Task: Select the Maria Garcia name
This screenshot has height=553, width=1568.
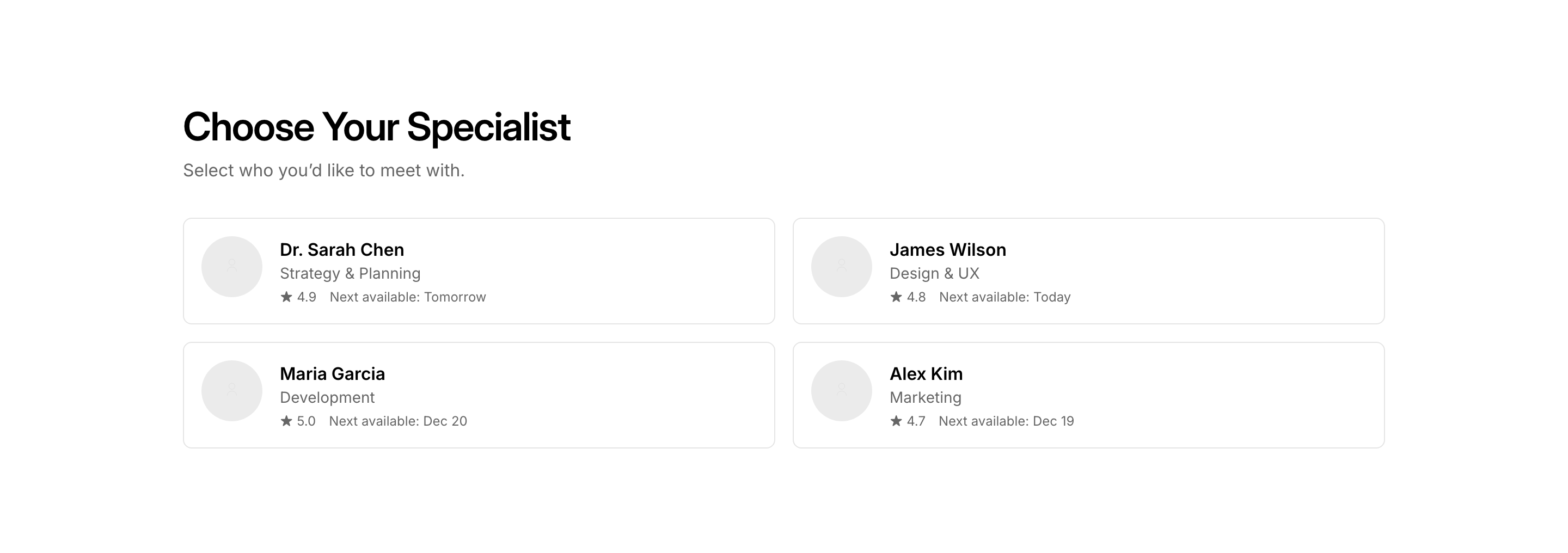Action: point(332,374)
